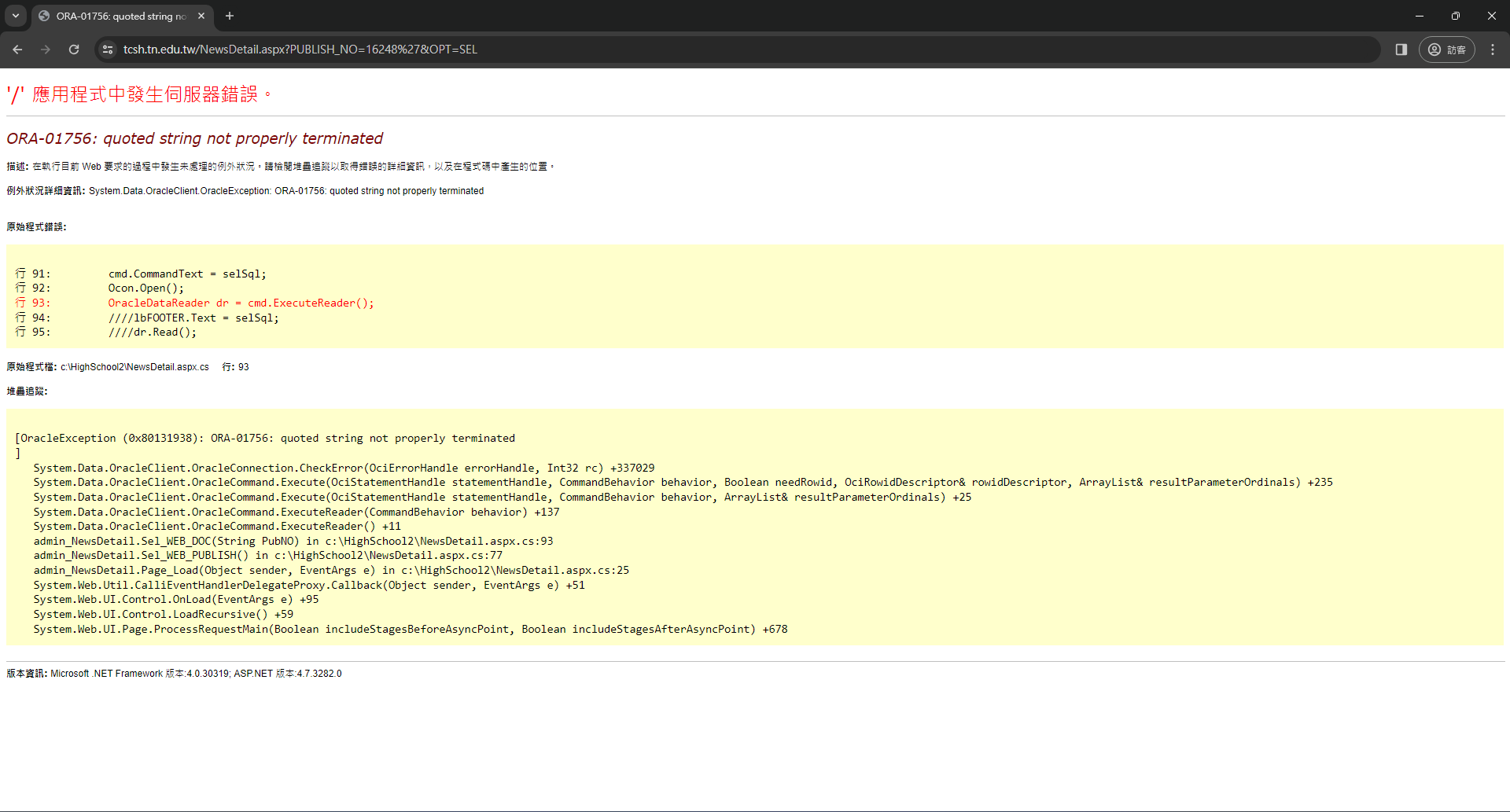
Task: Click the source file path NewsDetail.aspx.cs
Action: [134, 367]
